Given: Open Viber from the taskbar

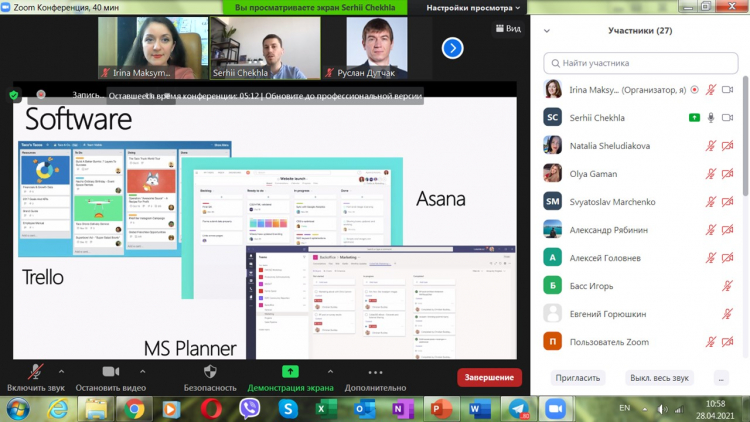Looking at the screenshot, I should point(248,408).
